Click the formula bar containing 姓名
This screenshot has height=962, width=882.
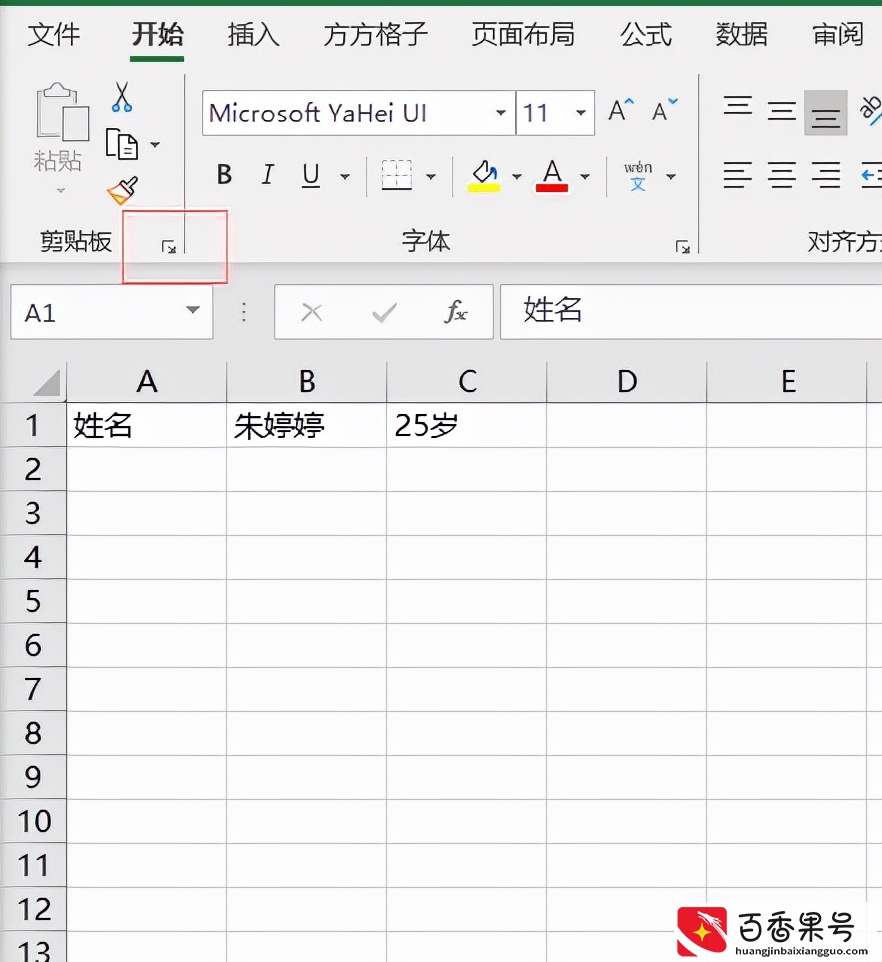coord(691,312)
